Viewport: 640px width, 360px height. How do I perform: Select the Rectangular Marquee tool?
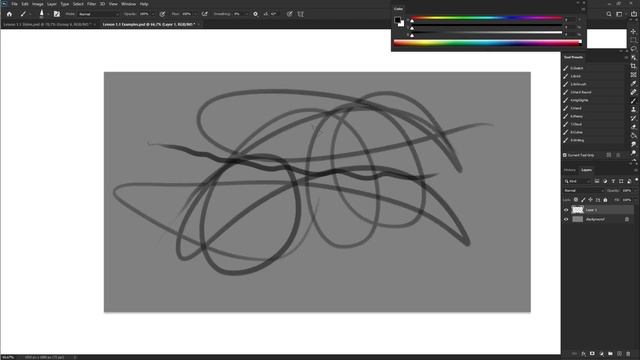click(633, 40)
